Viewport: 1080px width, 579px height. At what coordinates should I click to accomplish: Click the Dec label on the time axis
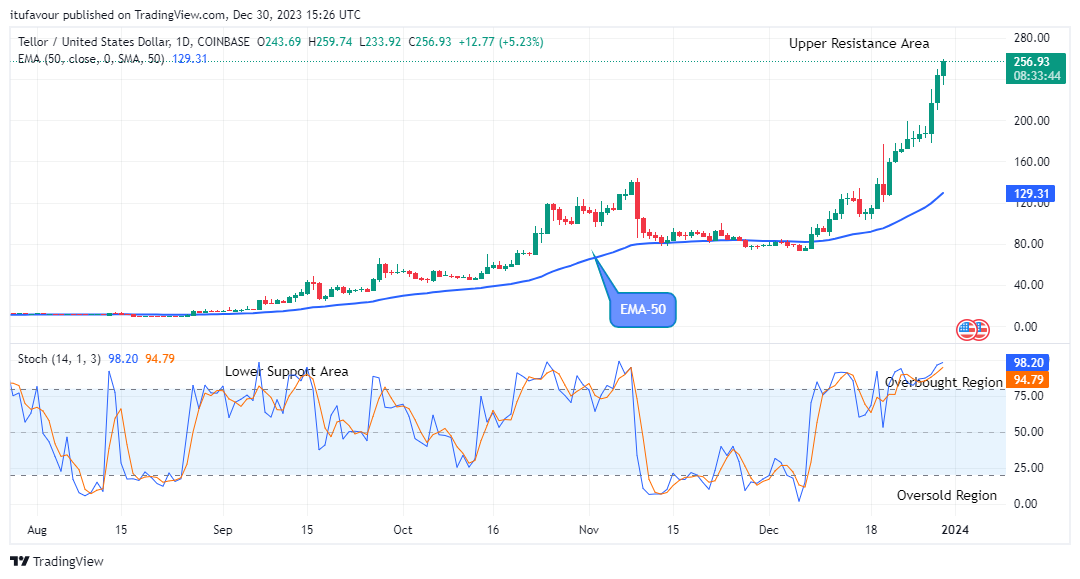point(769,529)
